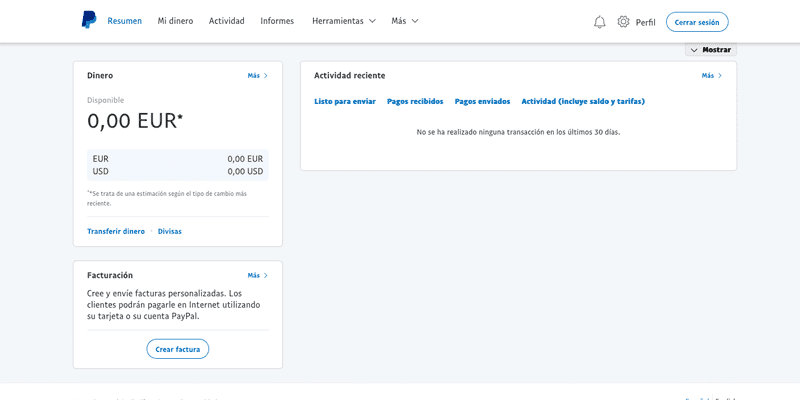Click Más in Actividad reciente panel
This screenshot has width=800, height=400.
tap(711, 76)
